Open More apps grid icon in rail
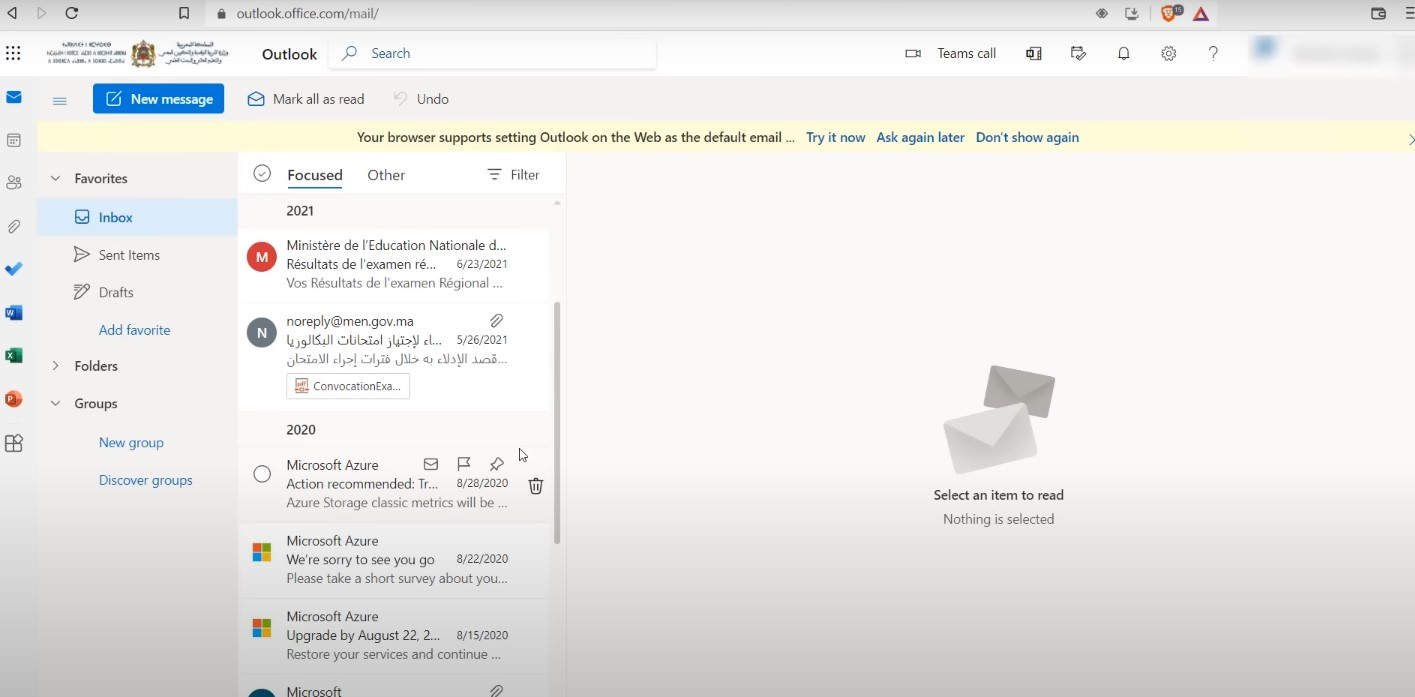The image size is (1415, 697). pyautogui.click(x=14, y=444)
